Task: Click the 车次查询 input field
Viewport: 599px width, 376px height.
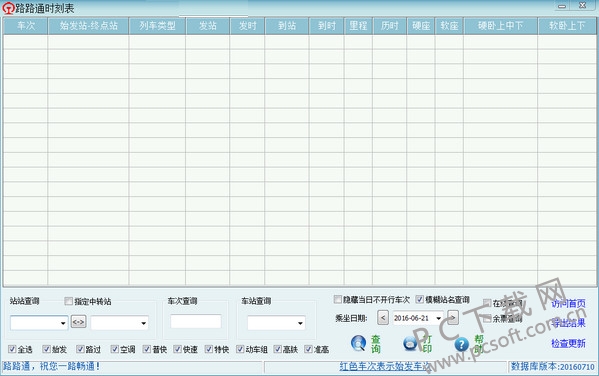Action: point(196,321)
